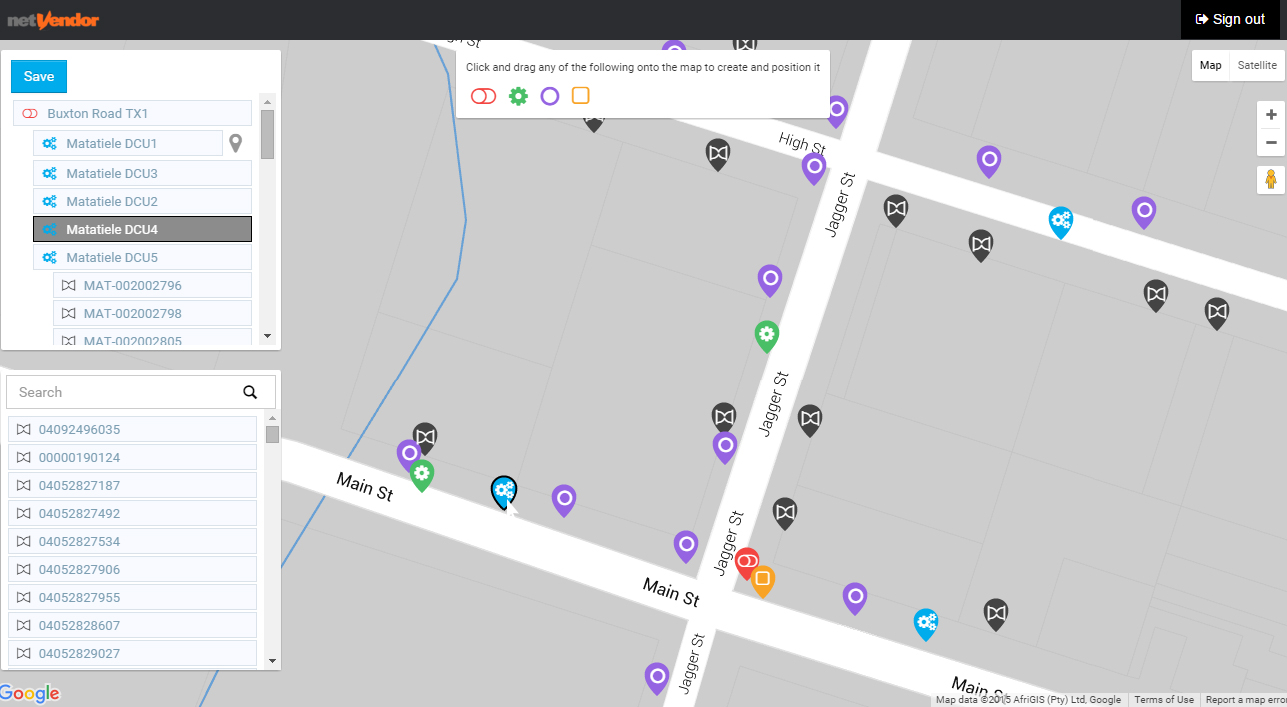
Task: Click the green gear marker beside Main St label
Action: [422, 475]
